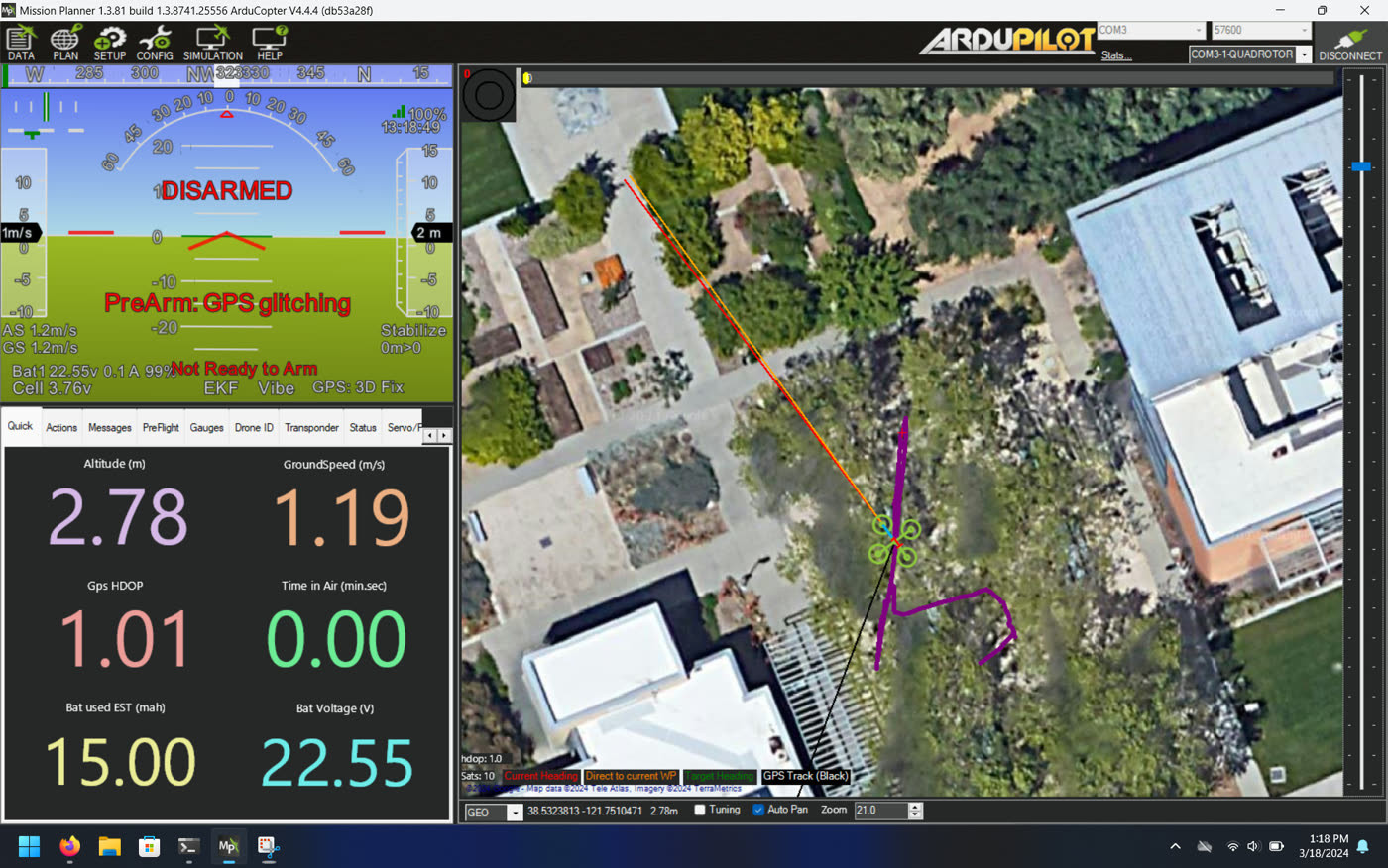This screenshot has height=868, width=1388.
Task: Uncheck the Auto Pan checkbox
Action: pos(758,811)
